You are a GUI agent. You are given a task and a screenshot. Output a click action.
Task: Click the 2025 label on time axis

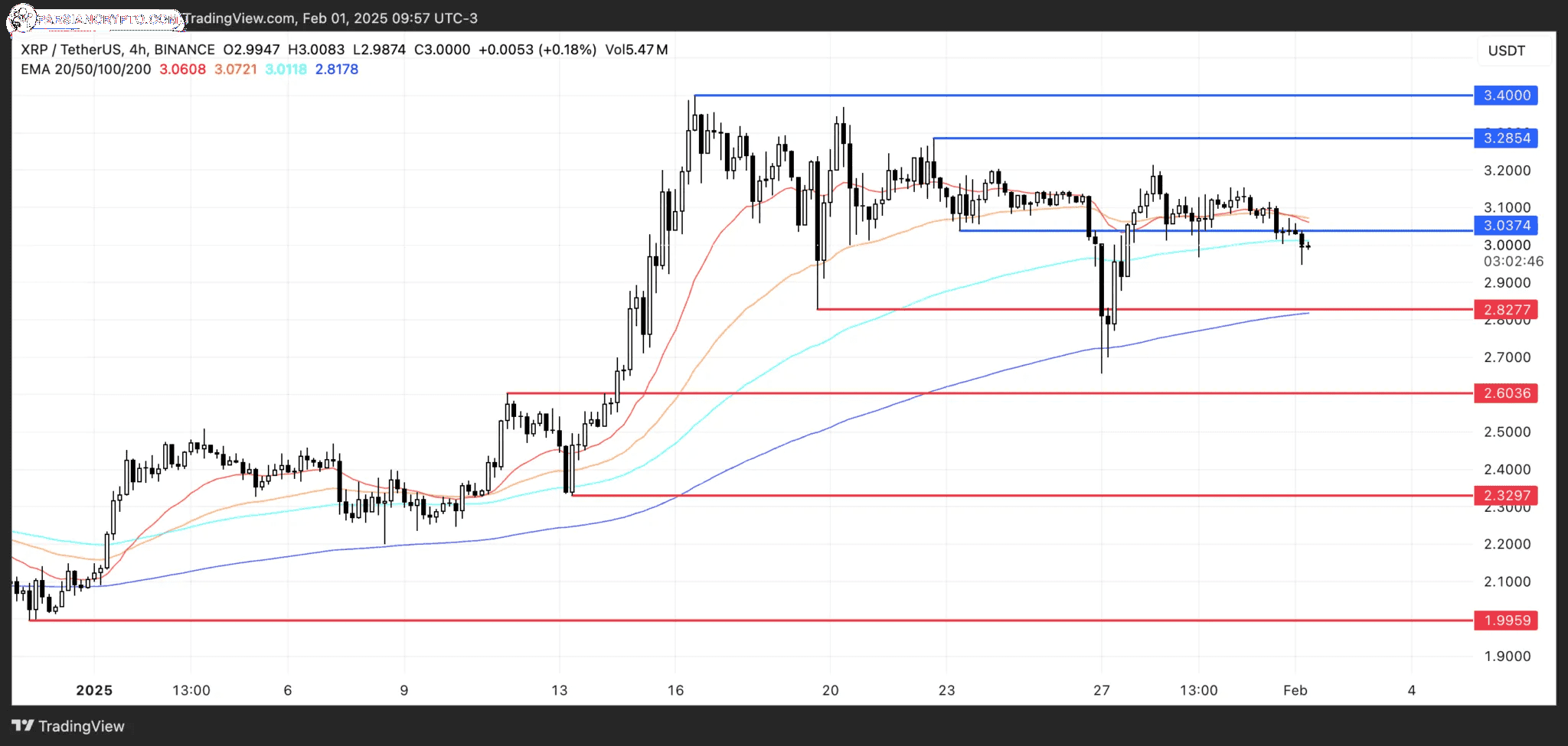coord(94,691)
